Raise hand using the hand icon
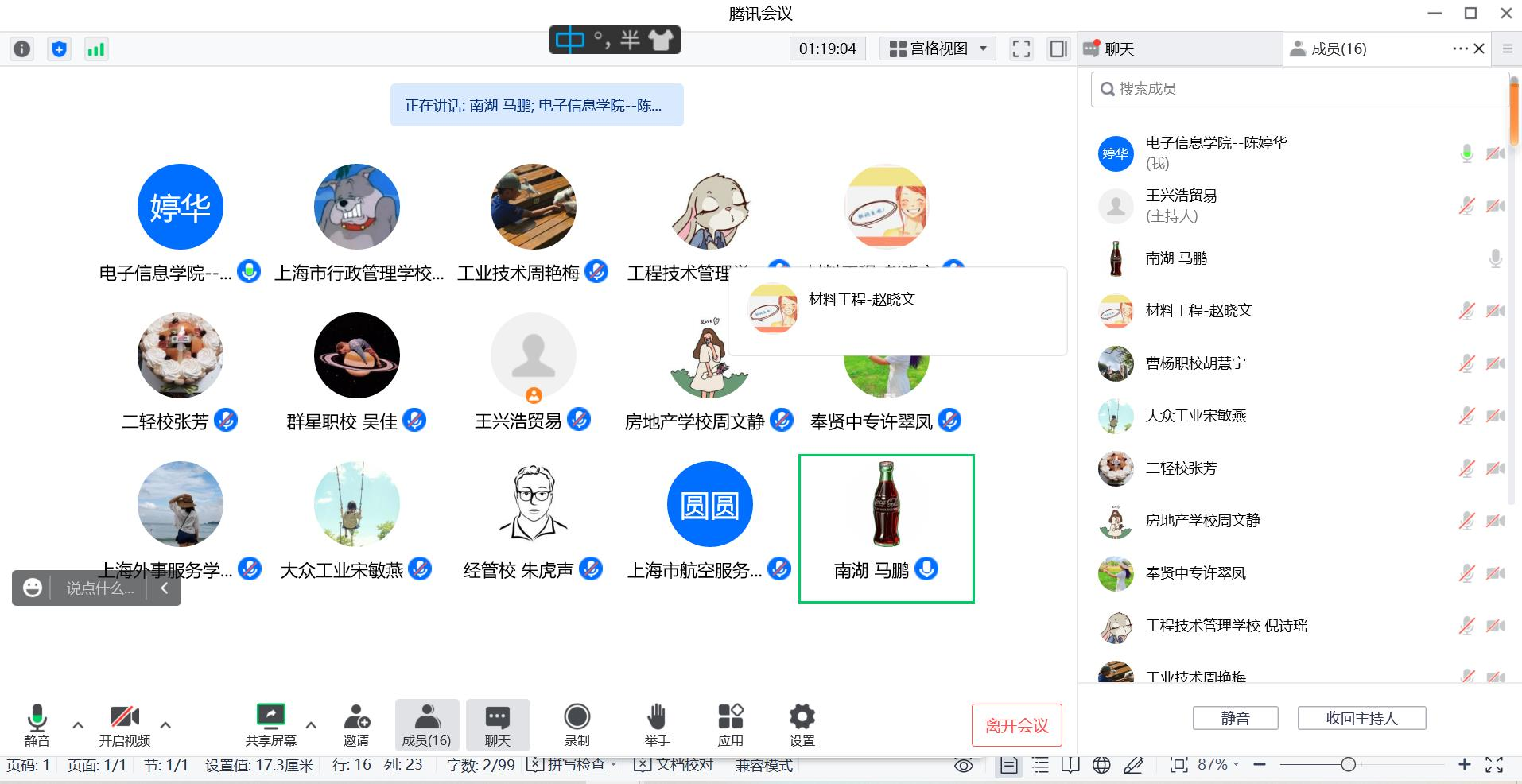The width and height of the screenshot is (1522, 784). click(656, 718)
